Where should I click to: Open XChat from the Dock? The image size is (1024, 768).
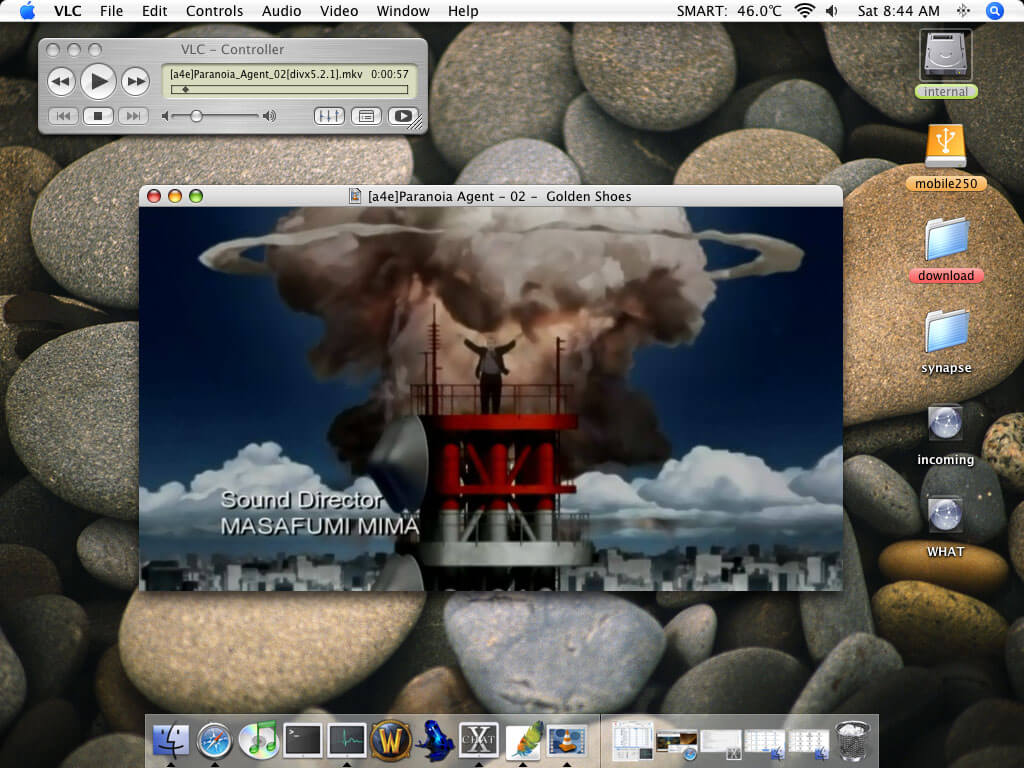click(x=479, y=740)
